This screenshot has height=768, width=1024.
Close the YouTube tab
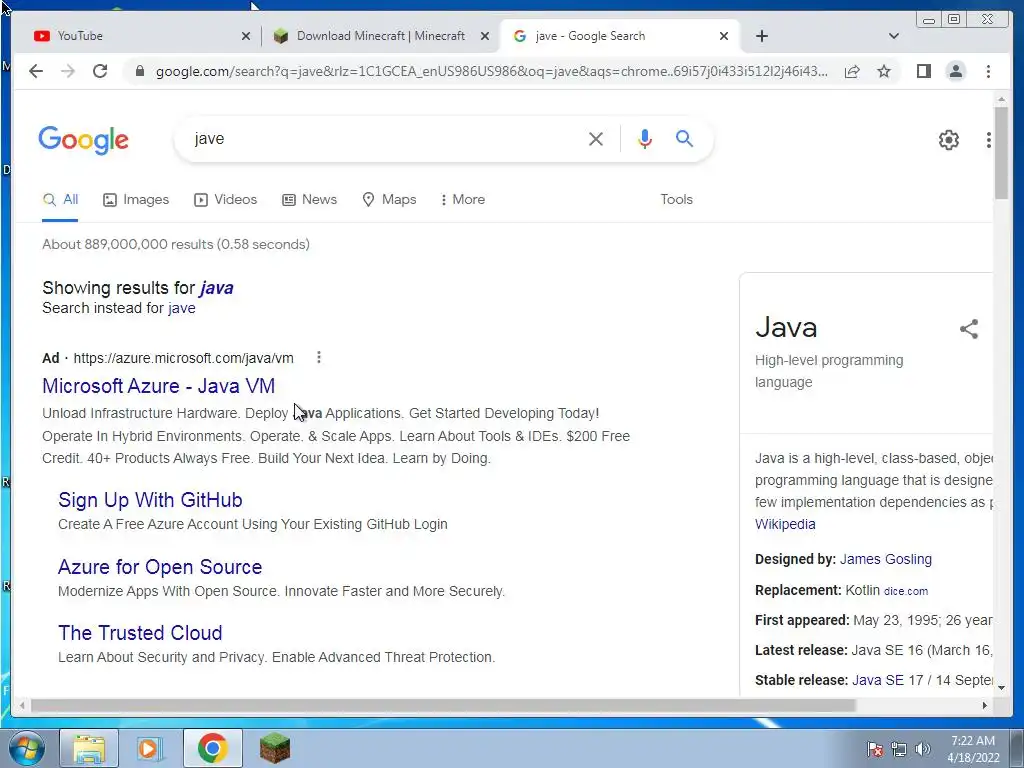246,36
